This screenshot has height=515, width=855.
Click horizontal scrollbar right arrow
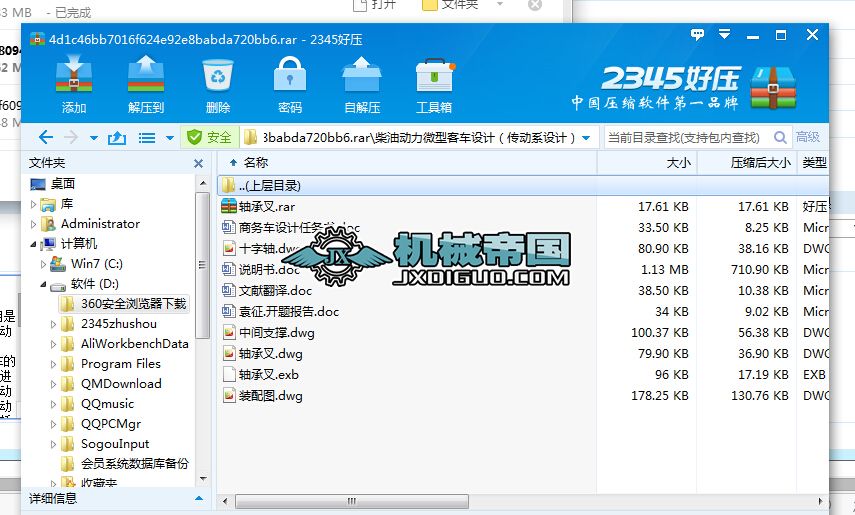[820, 501]
